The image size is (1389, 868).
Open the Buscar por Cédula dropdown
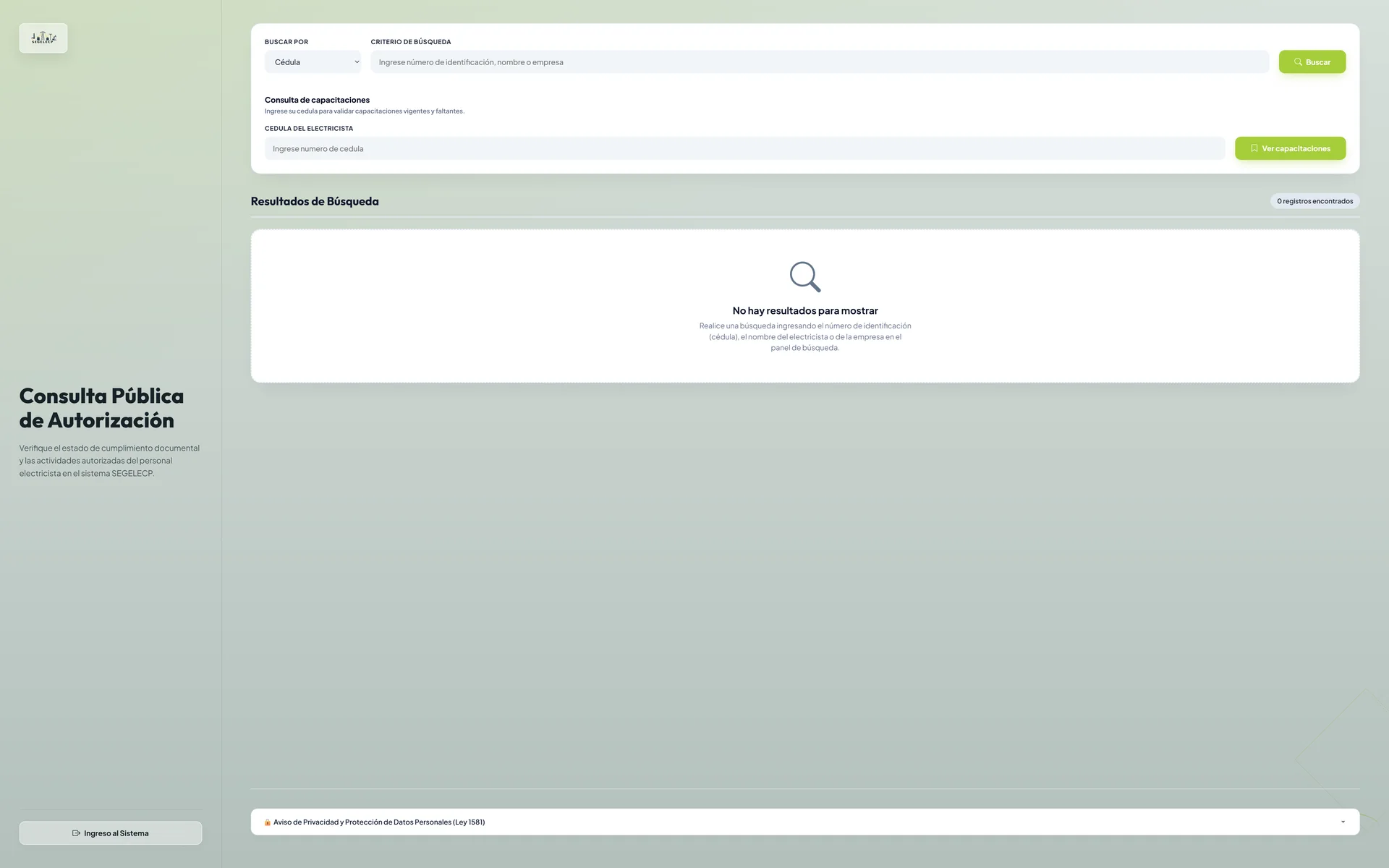pos(313,62)
